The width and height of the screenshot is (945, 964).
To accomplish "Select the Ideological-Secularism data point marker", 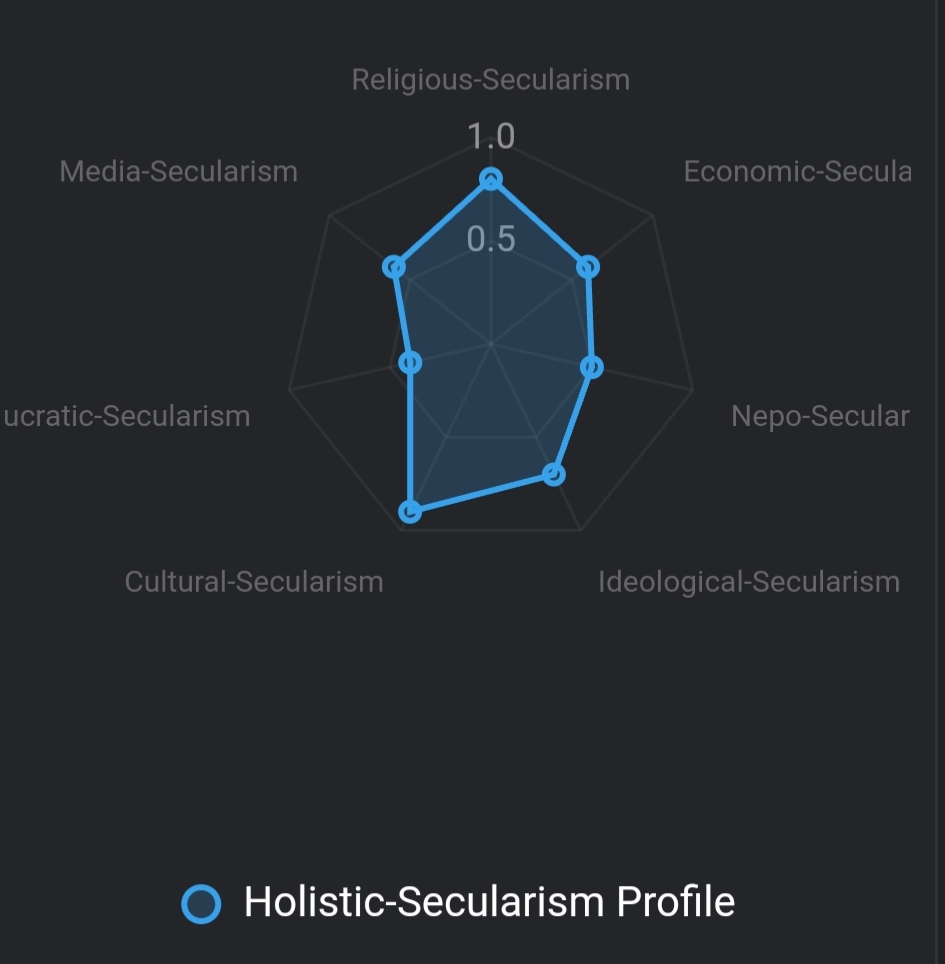I will point(555,474).
